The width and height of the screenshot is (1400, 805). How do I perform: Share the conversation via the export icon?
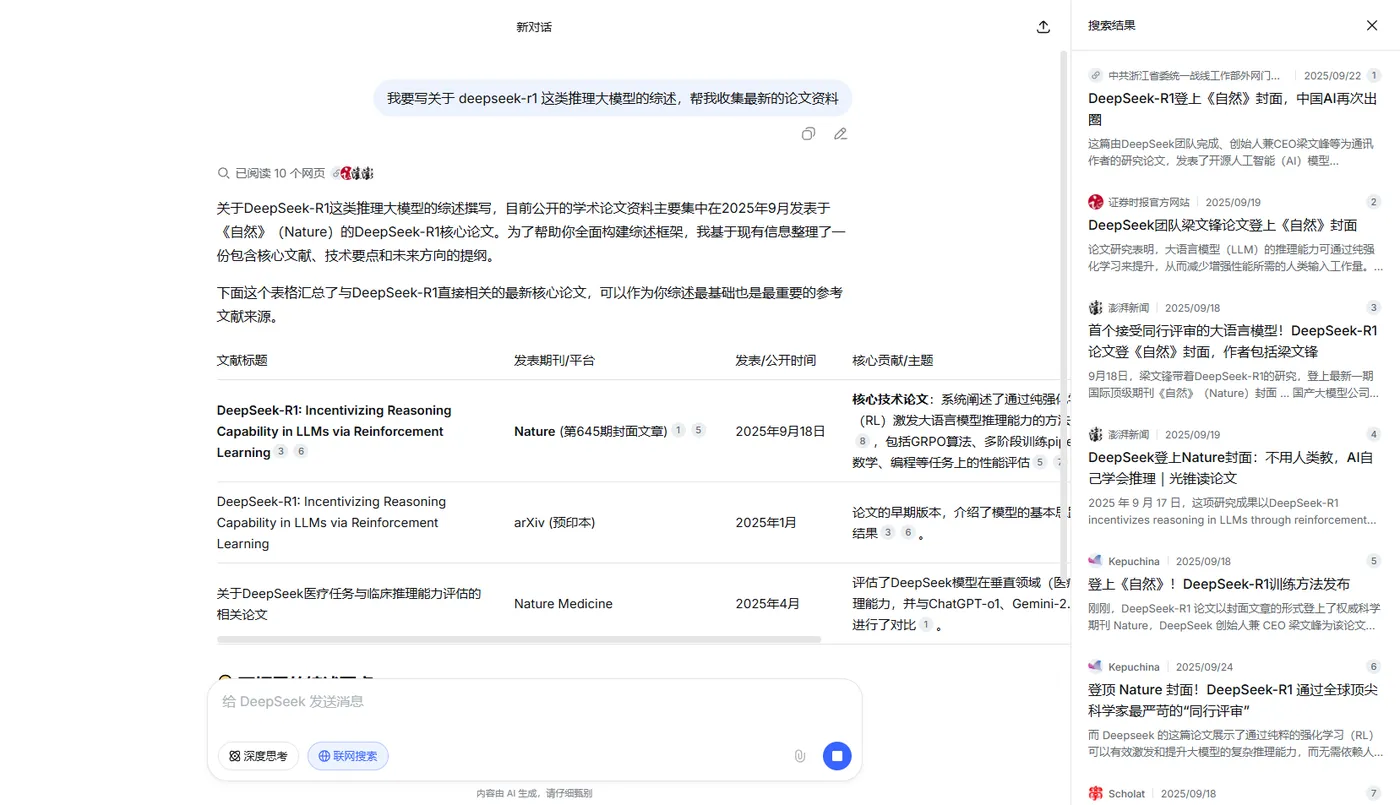point(1043,27)
